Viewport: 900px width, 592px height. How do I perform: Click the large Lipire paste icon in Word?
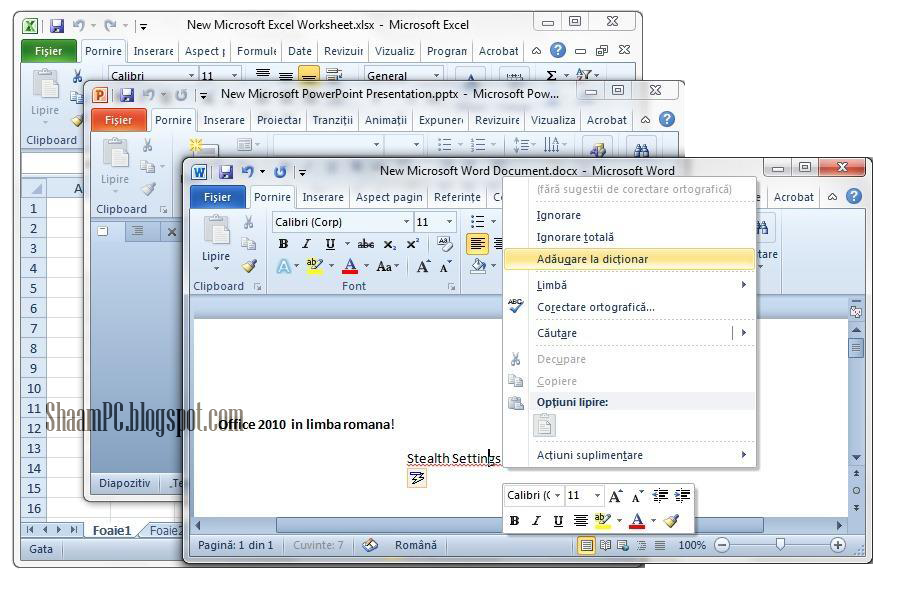click(x=217, y=231)
